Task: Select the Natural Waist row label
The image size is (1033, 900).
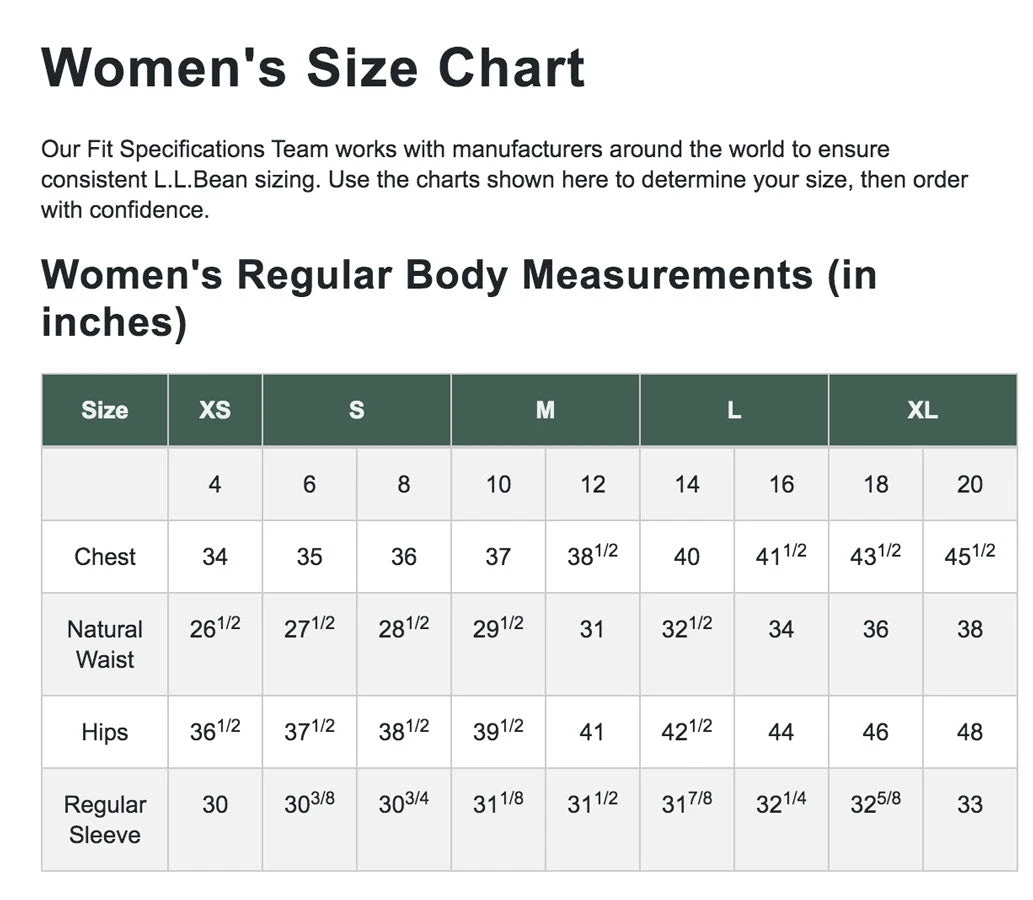Action: [105, 644]
